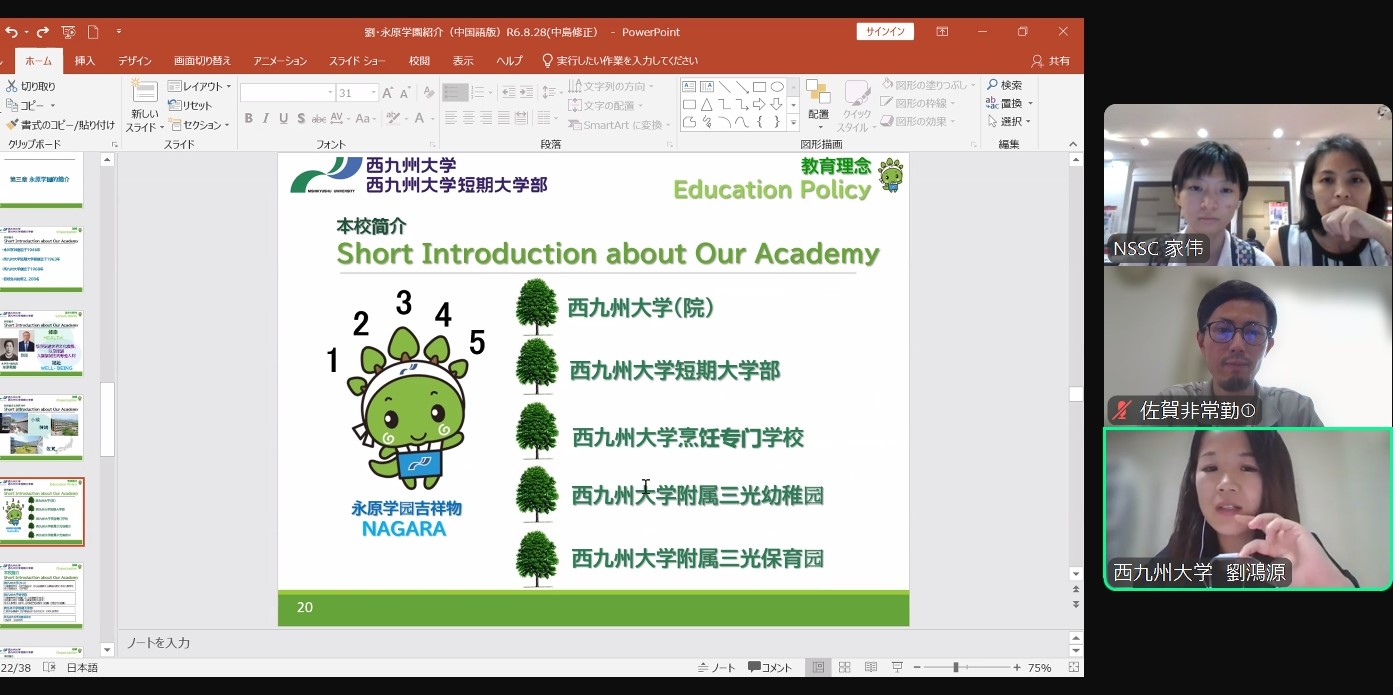Start slideshow from the status bar
Viewport: 1400px width, 695px height.
pyautogui.click(x=897, y=668)
